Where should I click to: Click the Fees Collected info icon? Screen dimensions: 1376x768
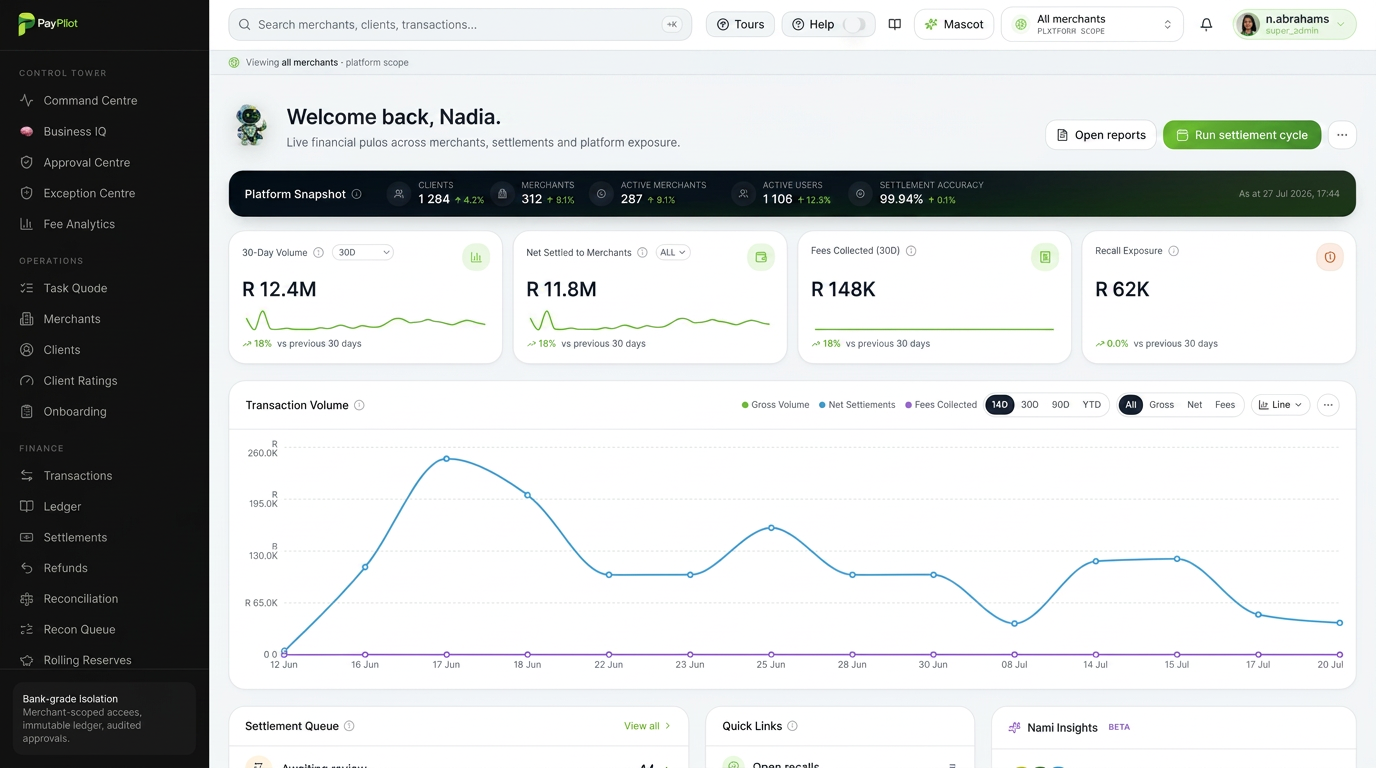911,251
